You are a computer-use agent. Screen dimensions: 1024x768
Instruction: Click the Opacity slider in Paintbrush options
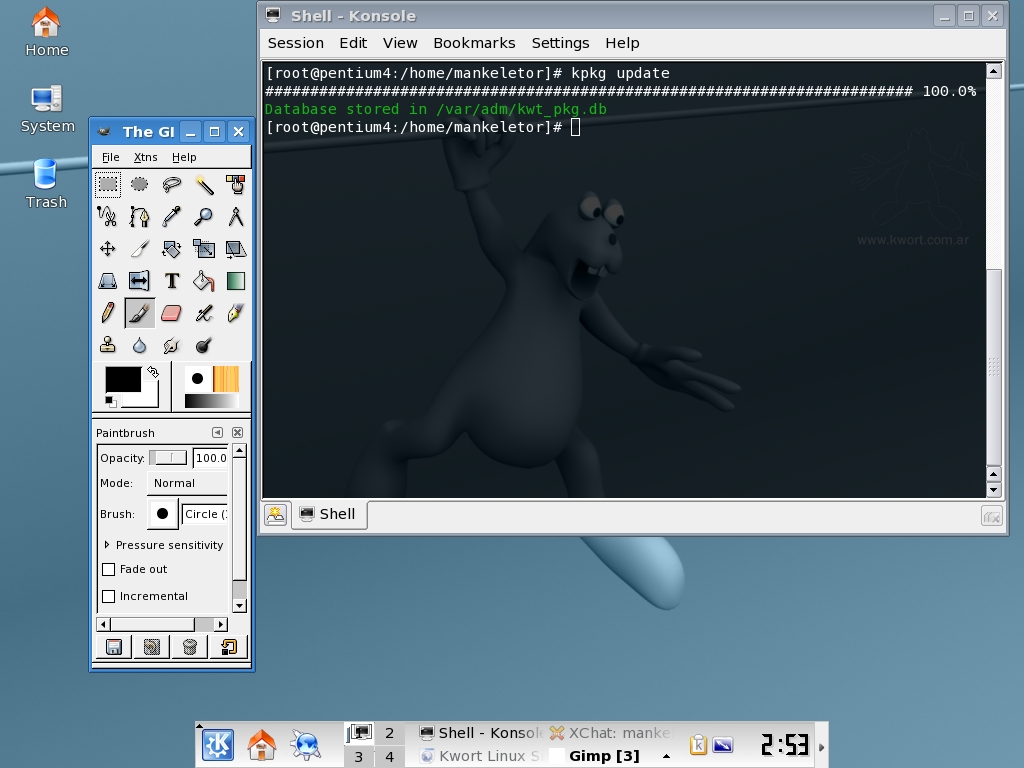pyautogui.click(x=168, y=458)
